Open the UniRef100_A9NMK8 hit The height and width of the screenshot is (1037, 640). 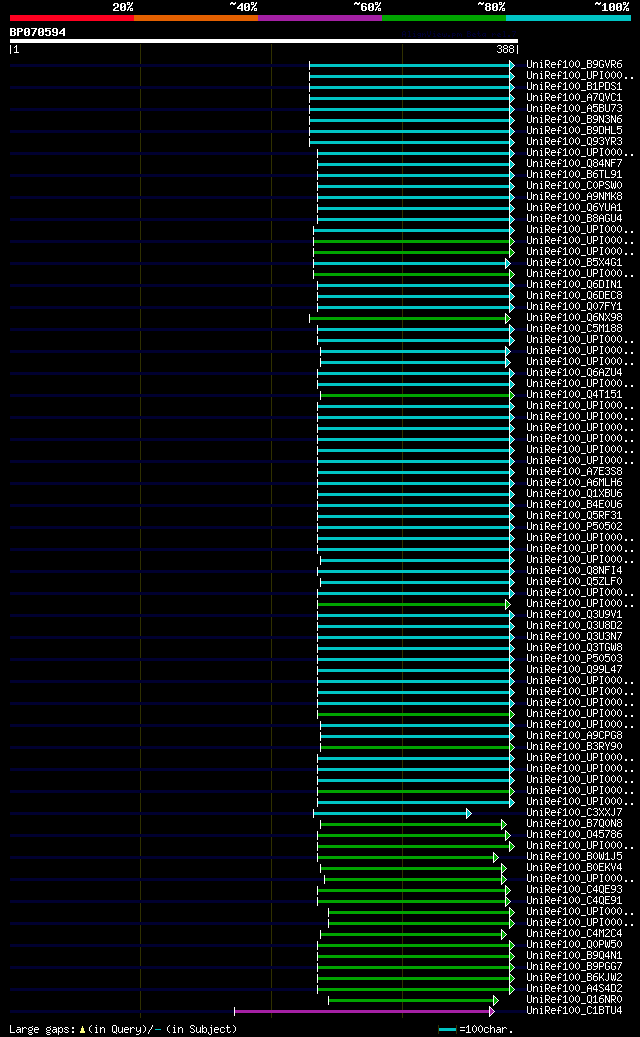574,196
